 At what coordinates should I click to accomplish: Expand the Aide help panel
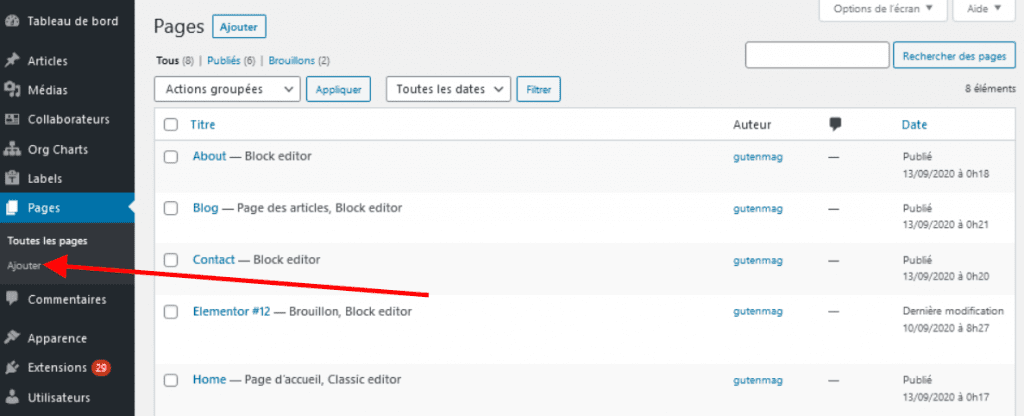984,9
